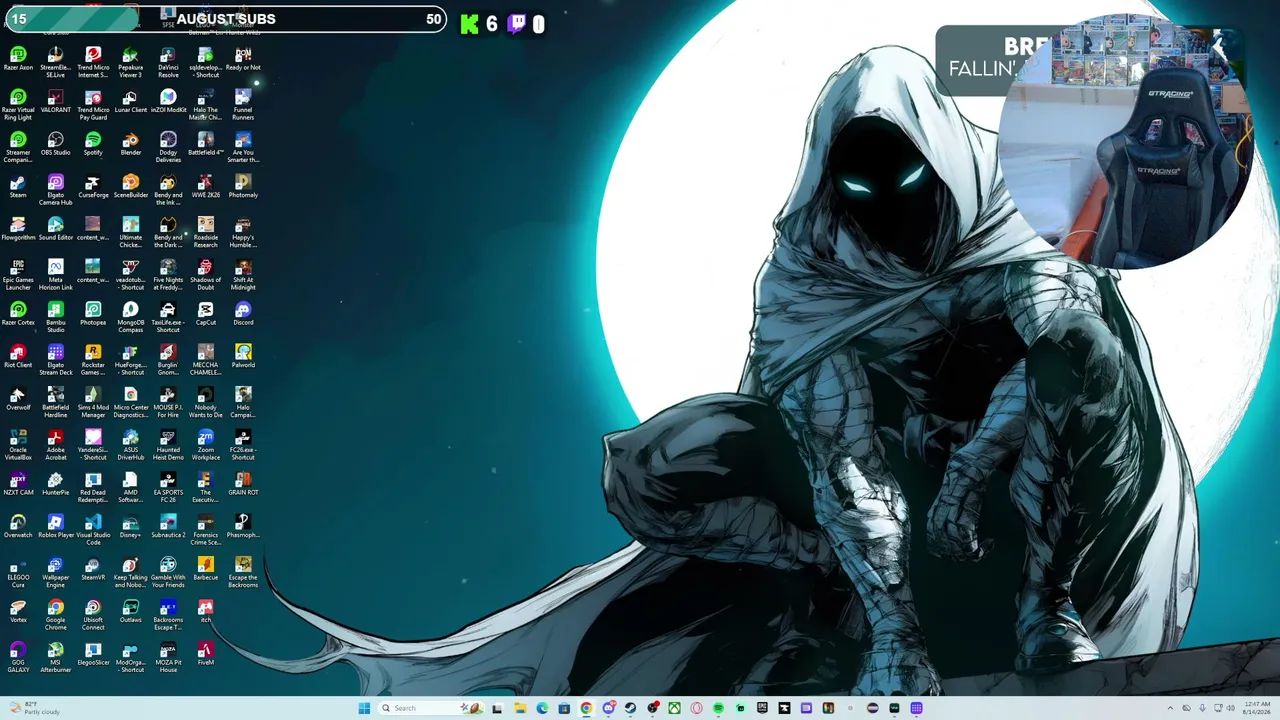Open the MSI Afterburner shortcut
The width and height of the screenshot is (1280, 720).
pyautogui.click(x=55, y=657)
